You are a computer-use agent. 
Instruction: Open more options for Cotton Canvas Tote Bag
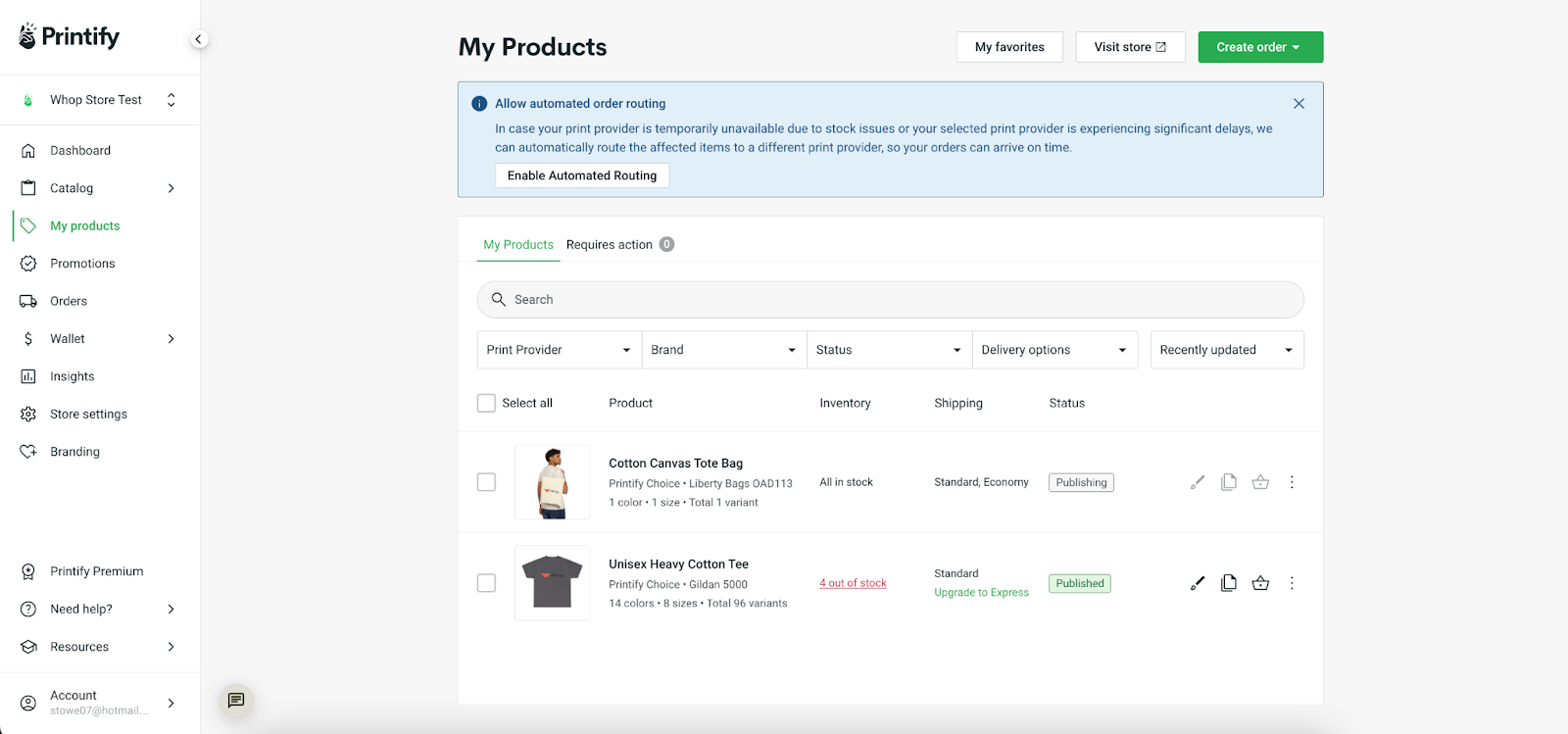tap(1292, 482)
